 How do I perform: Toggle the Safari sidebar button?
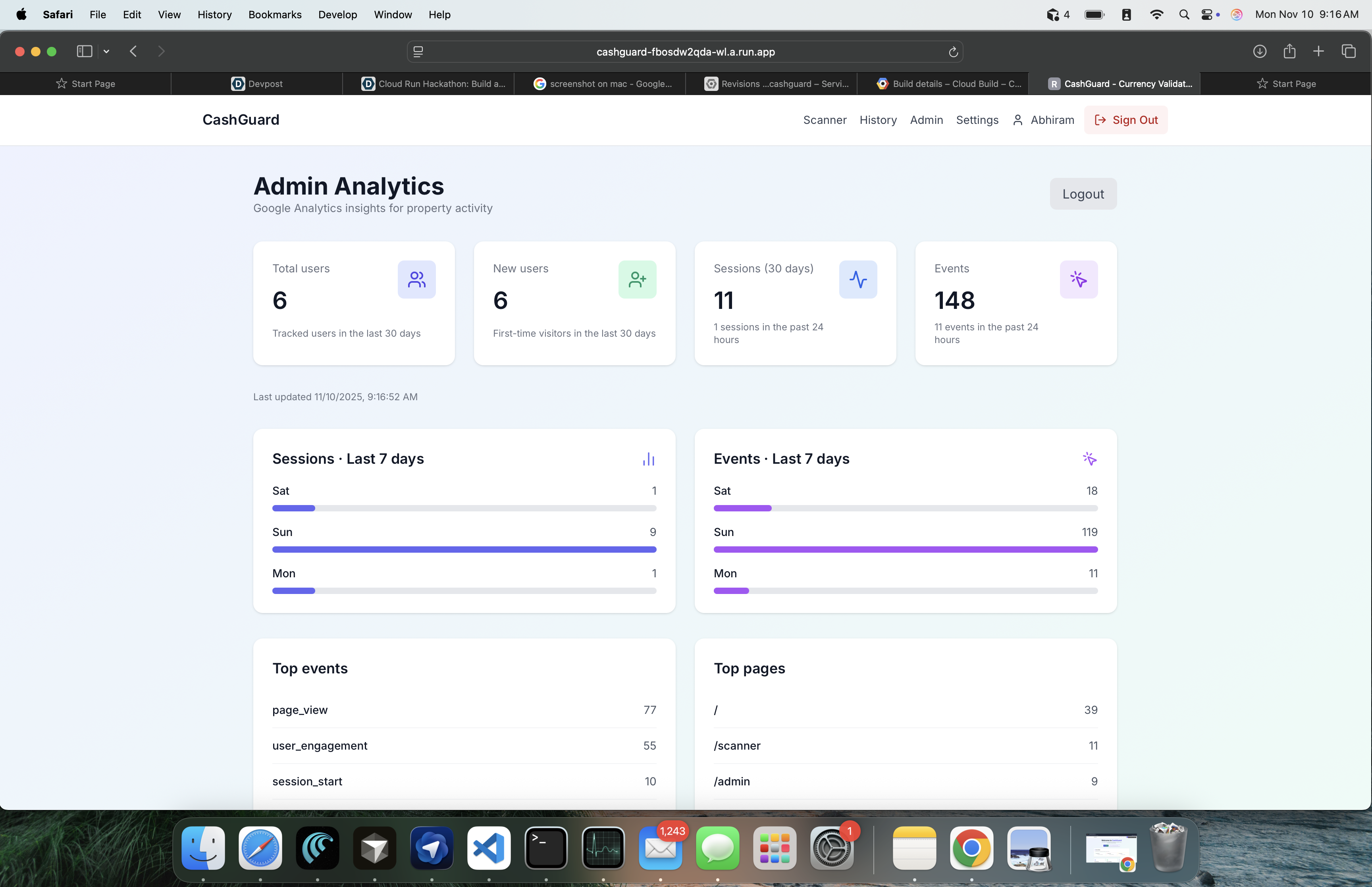point(84,51)
